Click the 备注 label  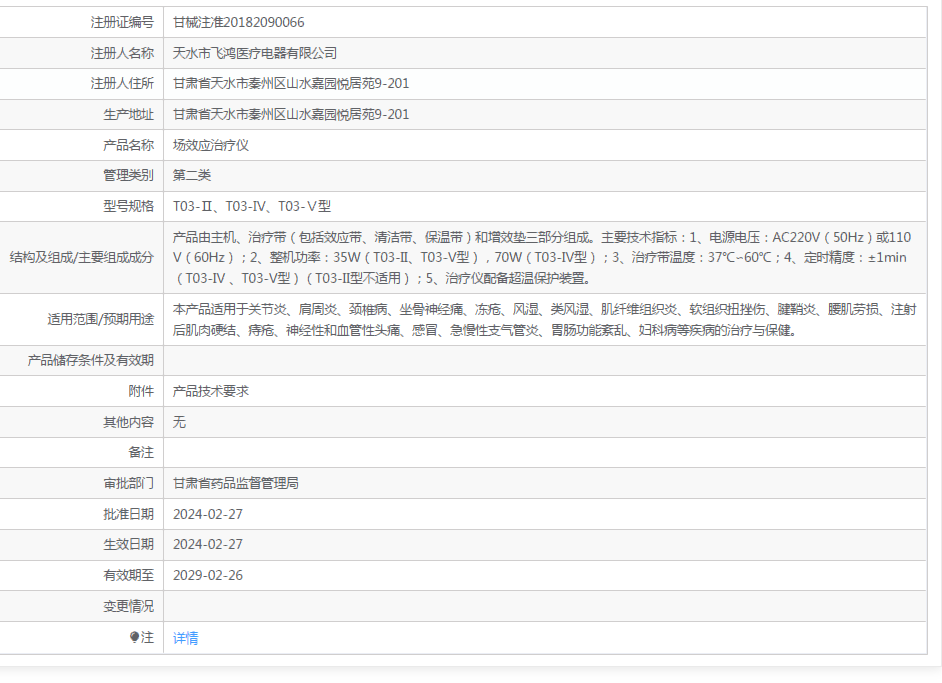click(x=141, y=452)
